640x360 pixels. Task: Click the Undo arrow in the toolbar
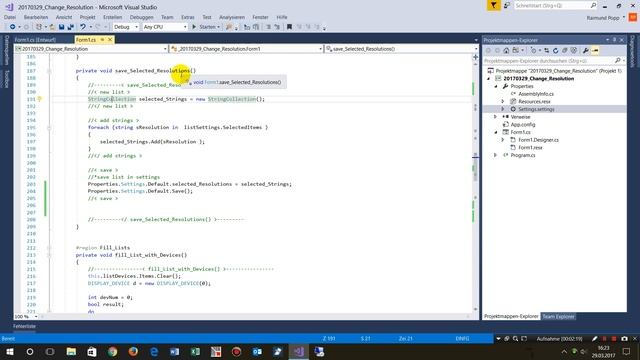coord(83,27)
